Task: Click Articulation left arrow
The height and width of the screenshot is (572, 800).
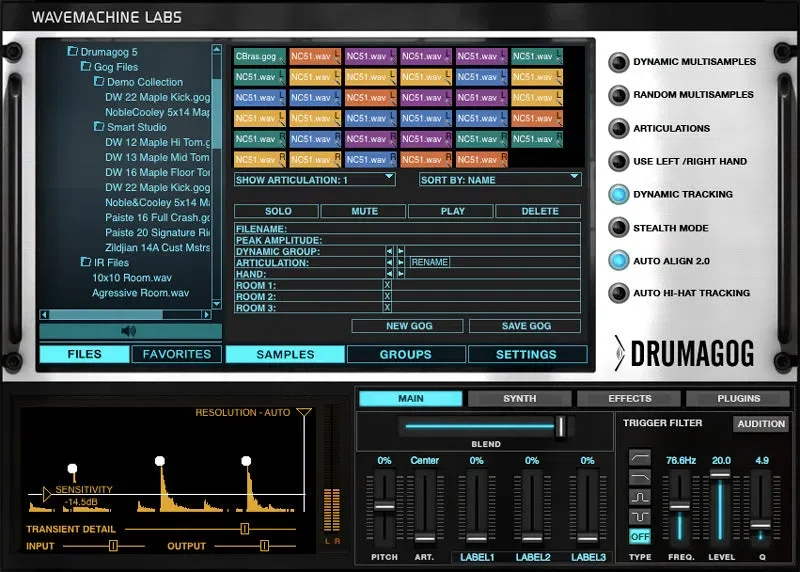Action: pyautogui.click(x=389, y=262)
